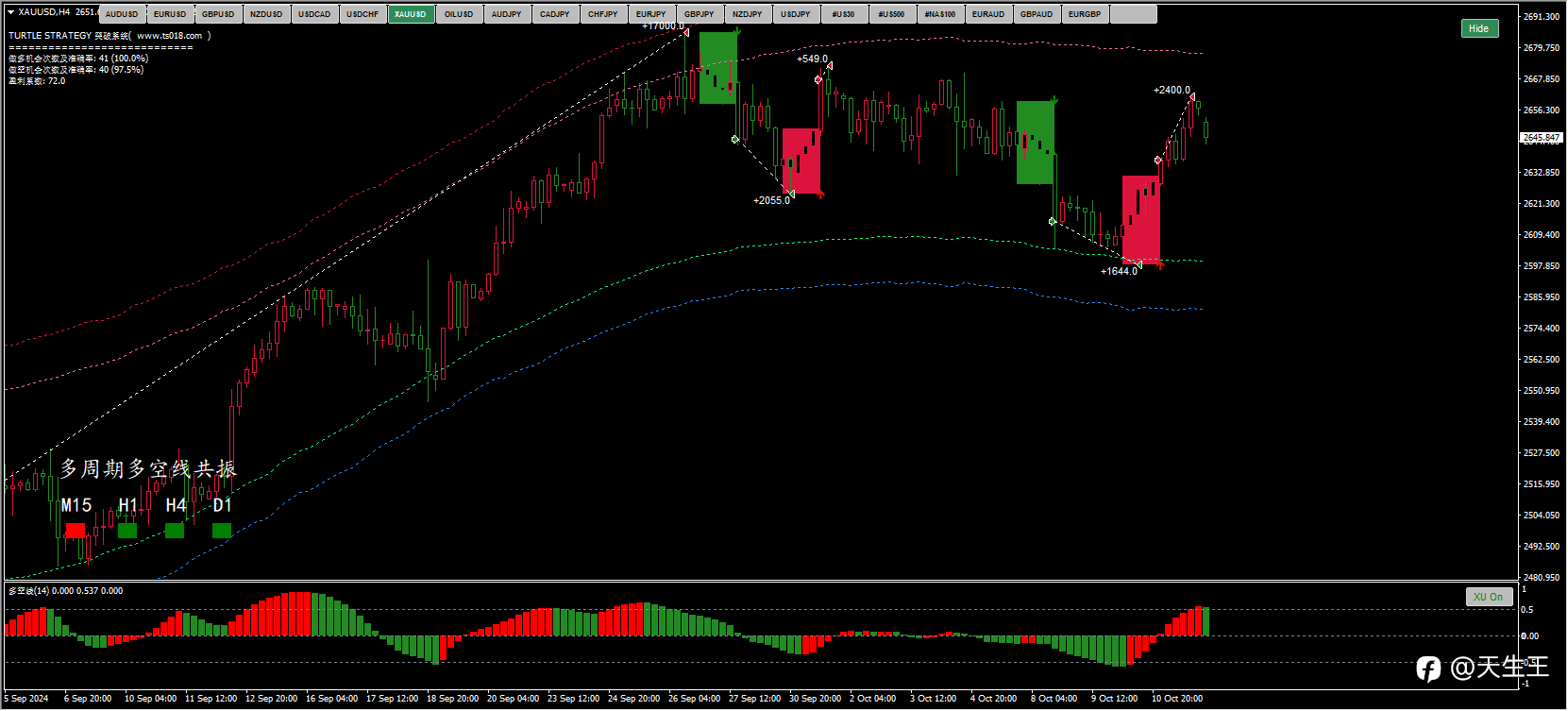Select the exit arrow marker at +2055.0

(x=791, y=194)
